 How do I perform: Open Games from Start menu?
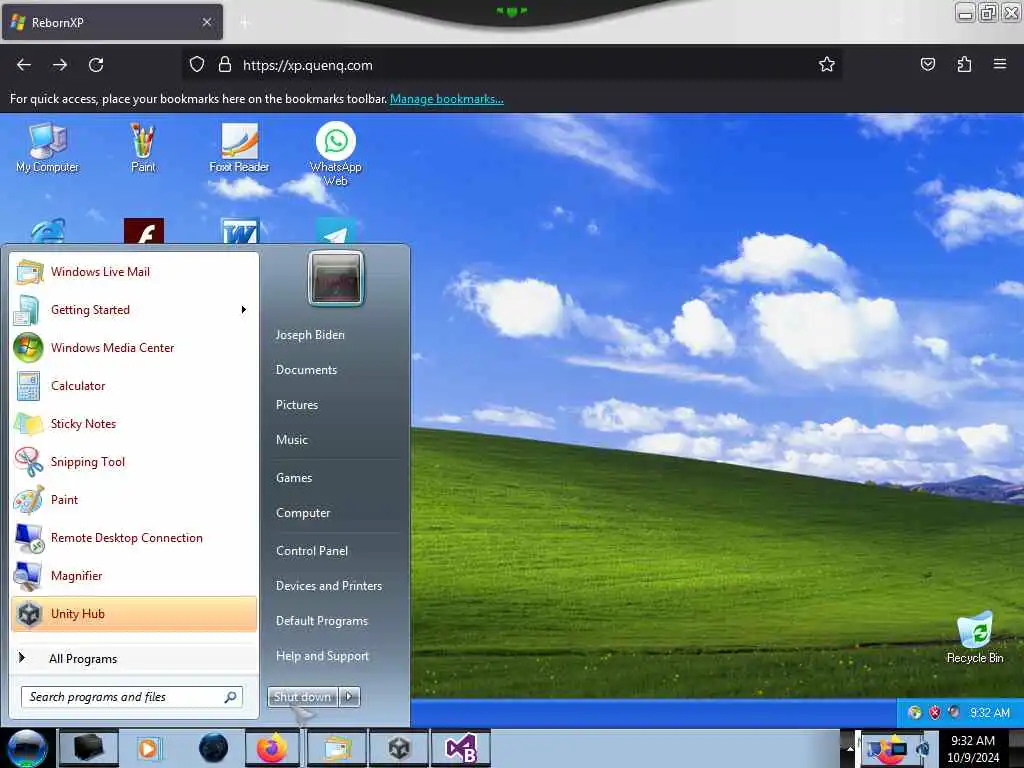click(294, 478)
